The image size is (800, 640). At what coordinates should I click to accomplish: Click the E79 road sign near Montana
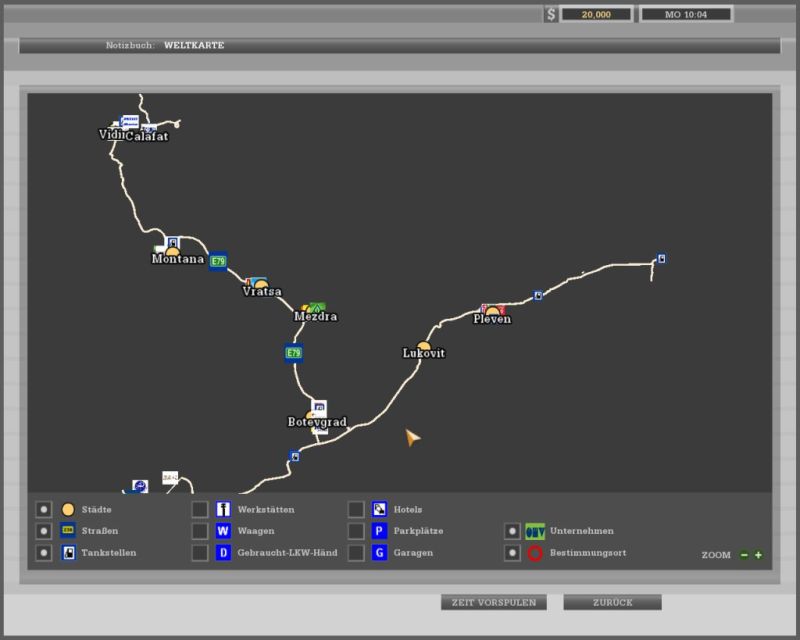[217, 262]
